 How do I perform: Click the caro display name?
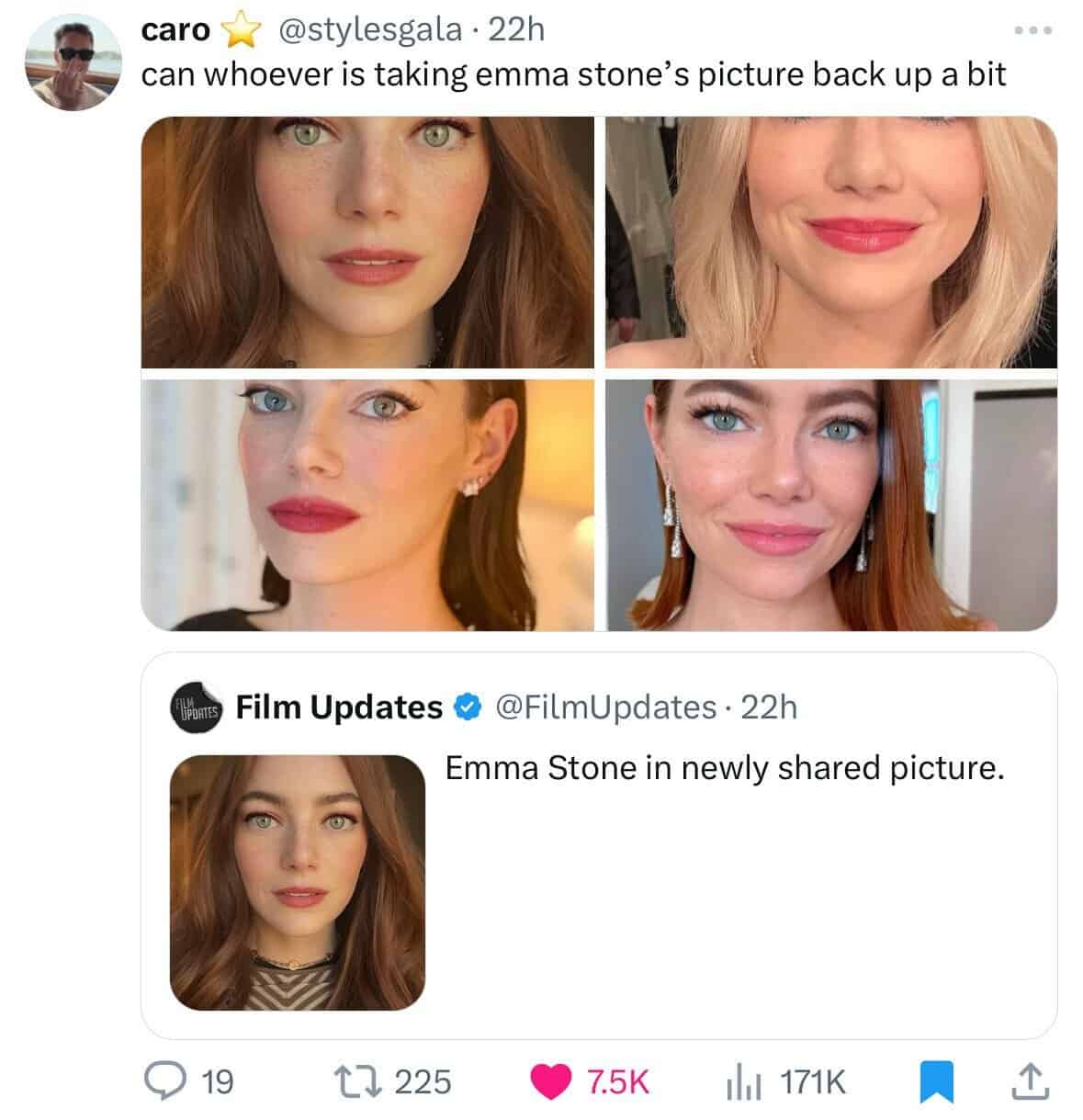tap(175, 29)
